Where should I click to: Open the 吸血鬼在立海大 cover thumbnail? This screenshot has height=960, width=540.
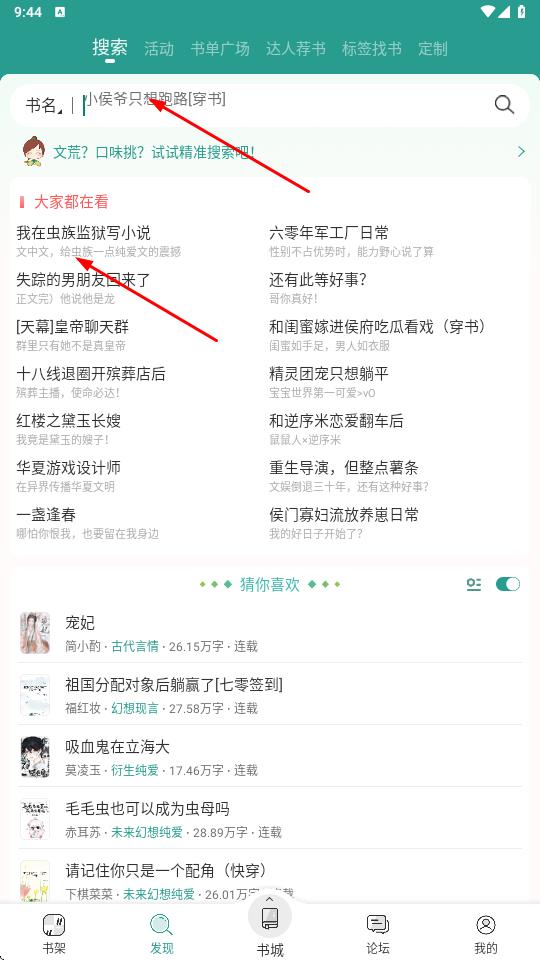pos(35,757)
